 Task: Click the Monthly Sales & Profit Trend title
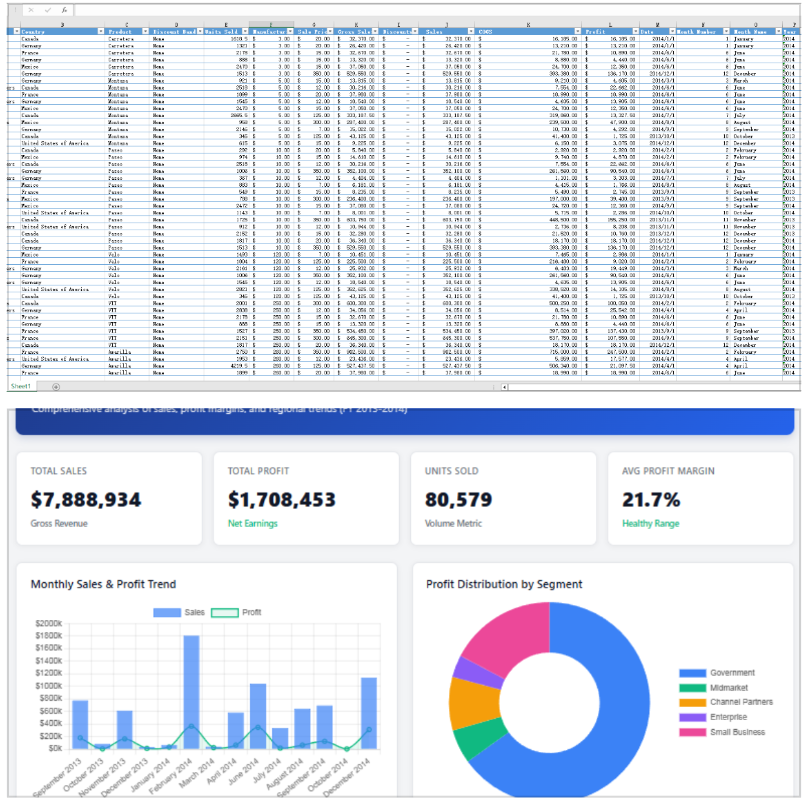pos(103,584)
